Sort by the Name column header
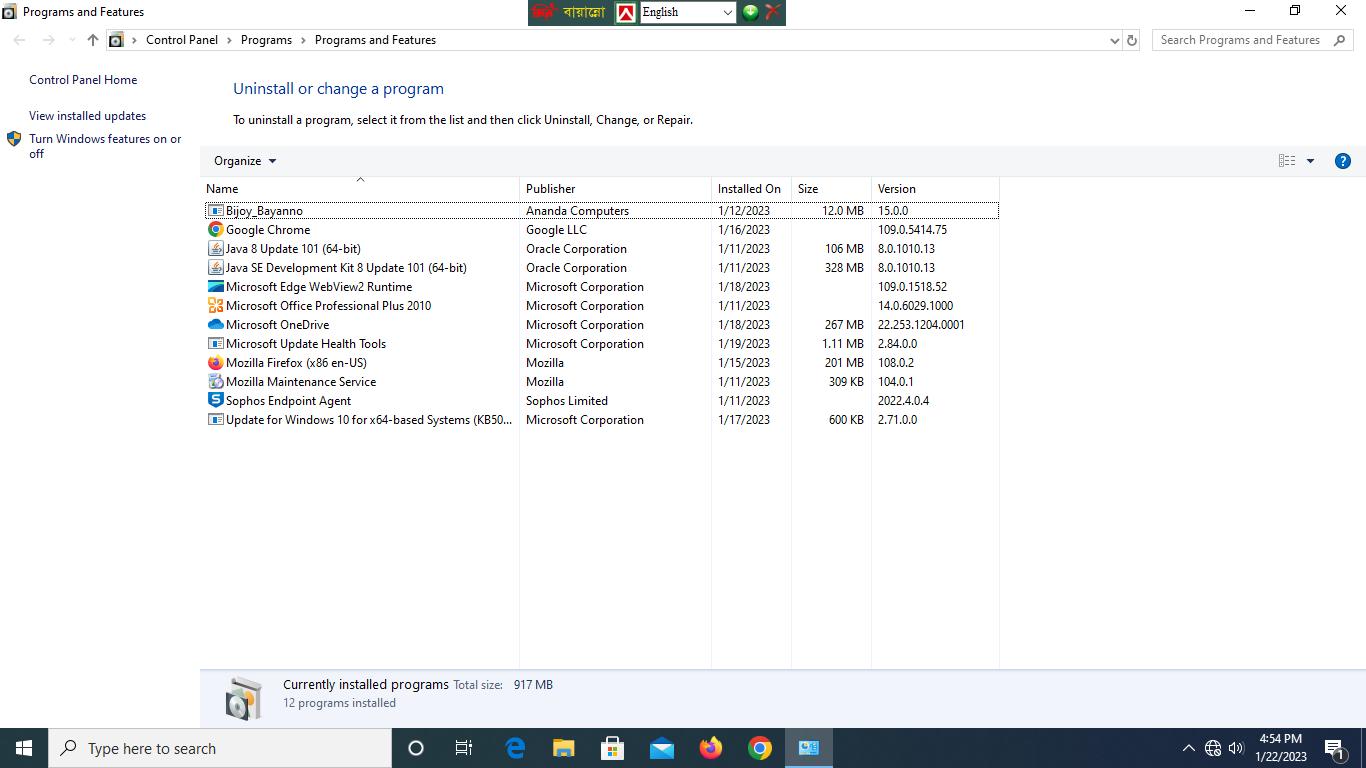 point(360,189)
